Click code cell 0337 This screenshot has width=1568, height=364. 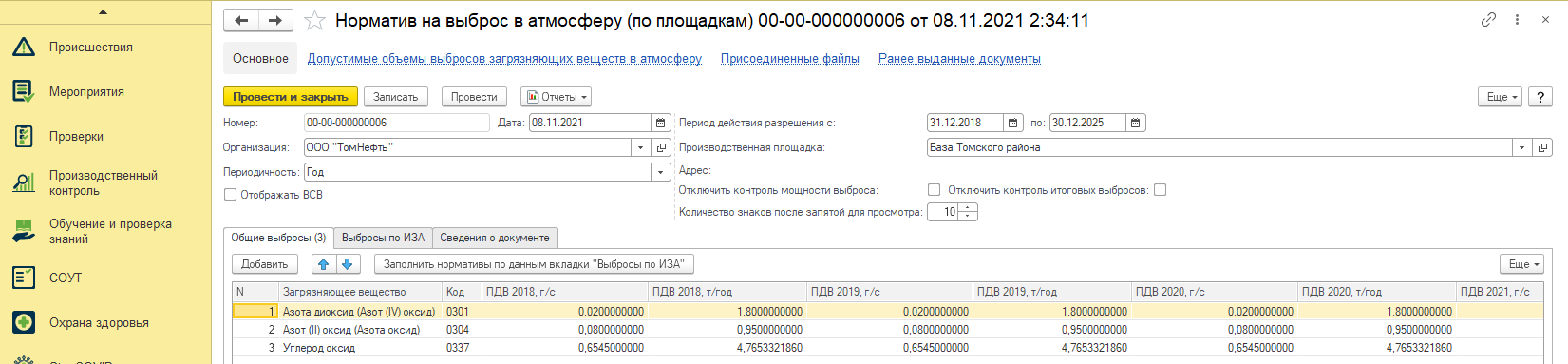tap(462, 347)
